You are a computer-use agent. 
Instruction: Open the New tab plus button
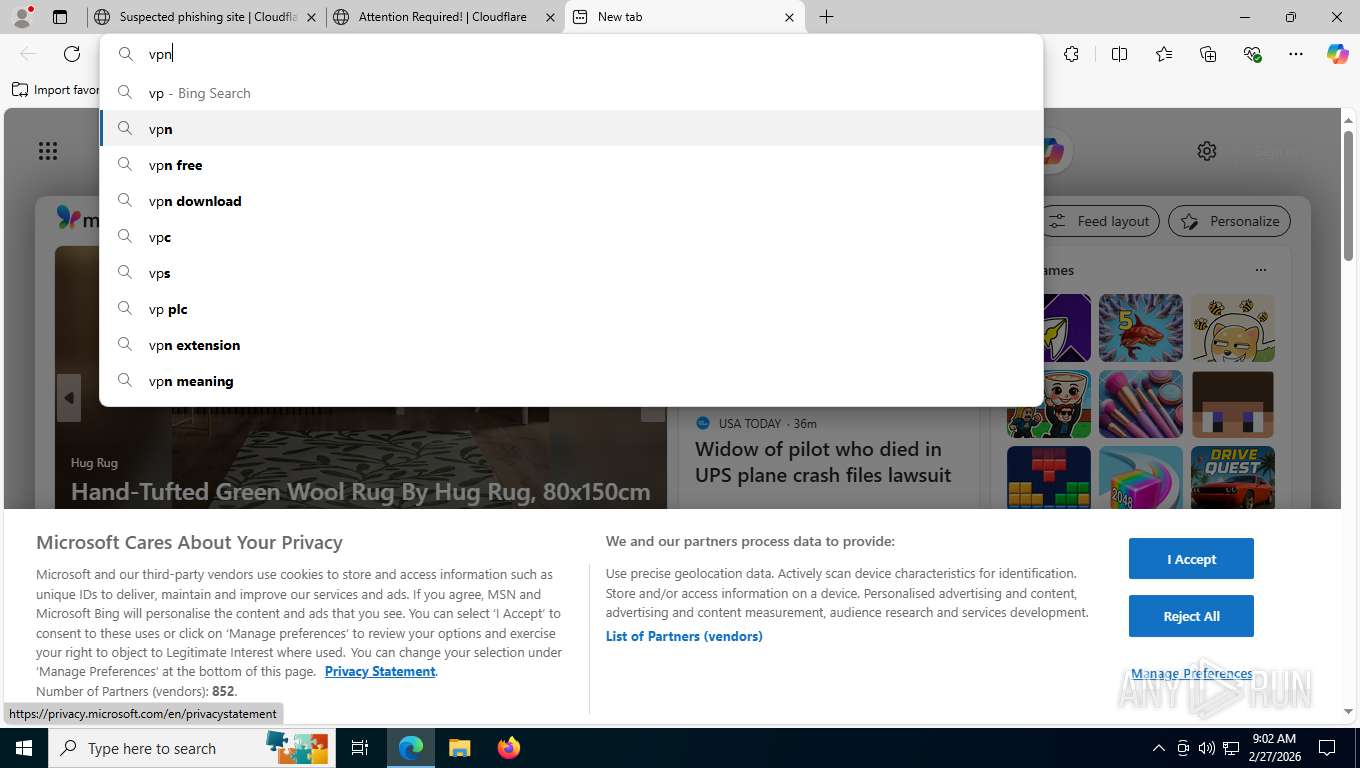(x=826, y=17)
